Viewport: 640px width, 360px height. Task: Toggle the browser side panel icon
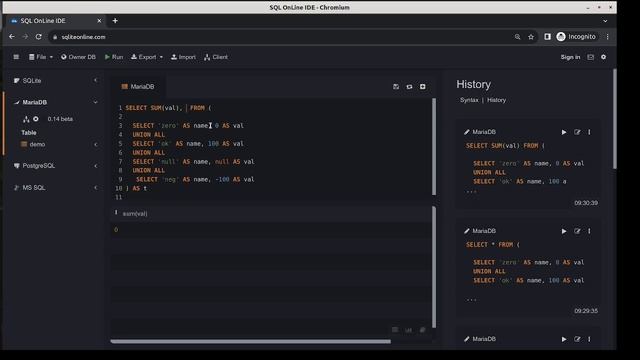tap(548, 37)
